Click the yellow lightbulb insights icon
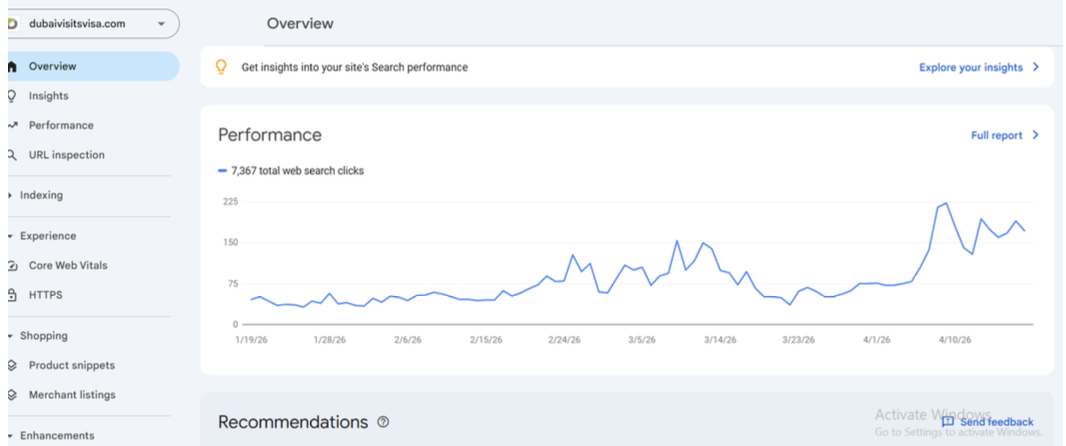Viewport: 1066px width, 446px height. click(x=221, y=67)
